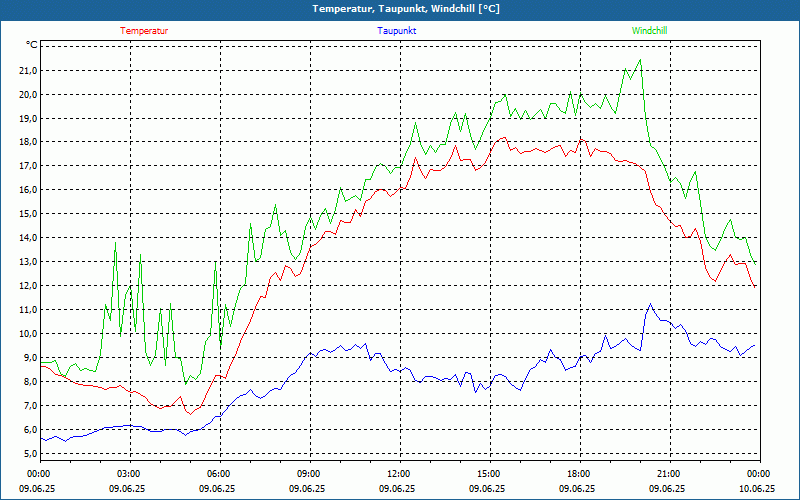Click the 06:00 time axis label
Image resolution: width=800 pixels, height=500 pixels.
[x=220, y=474]
